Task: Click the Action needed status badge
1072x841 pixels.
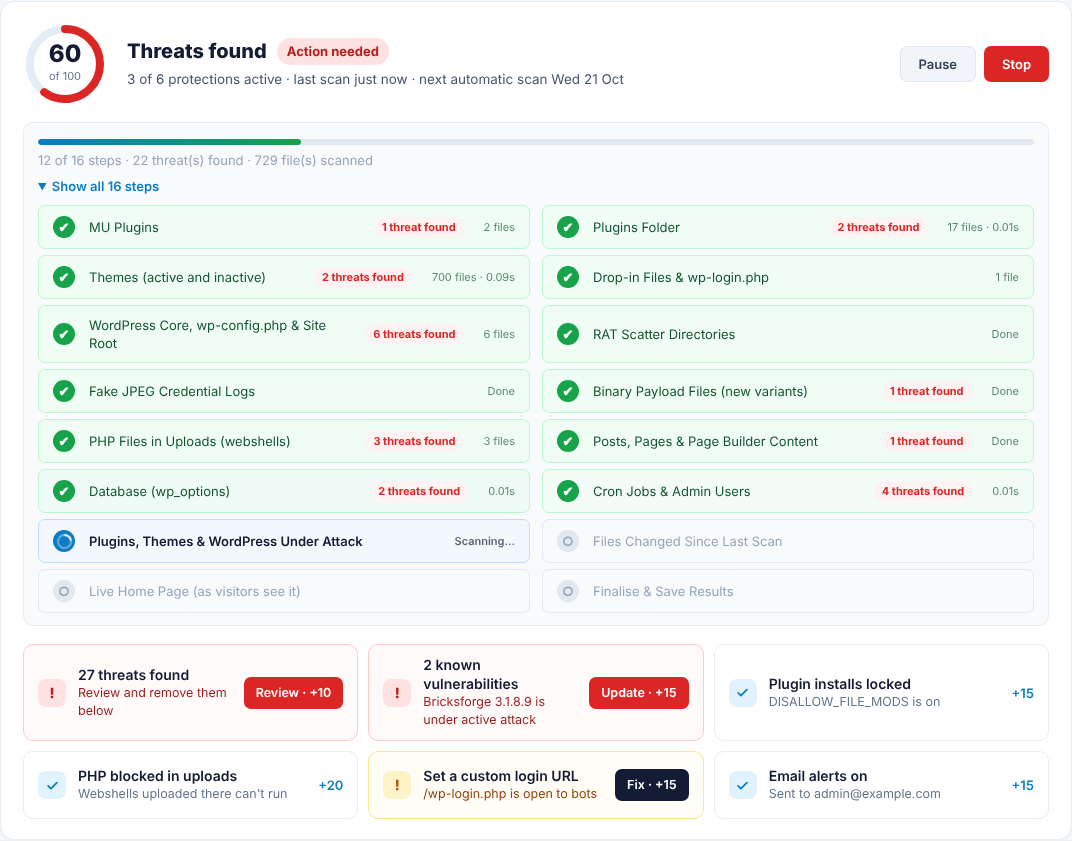Action: [333, 51]
